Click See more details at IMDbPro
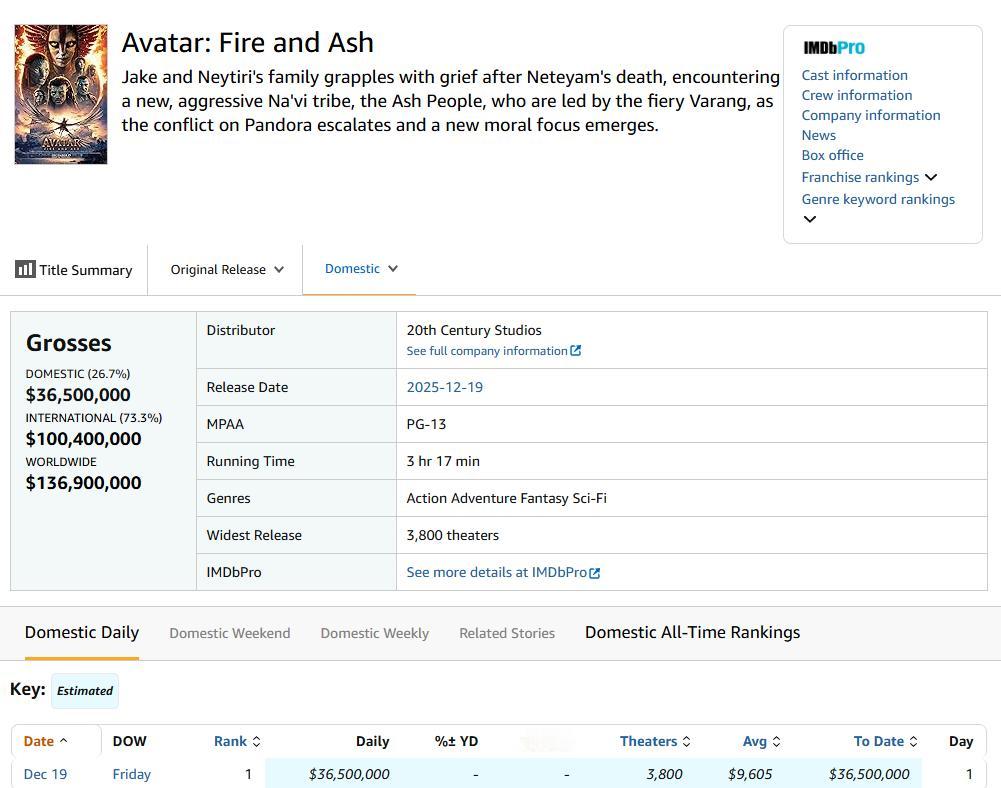Image resolution: width=1001 pixels, height=788 pixels. click(496, 572)
